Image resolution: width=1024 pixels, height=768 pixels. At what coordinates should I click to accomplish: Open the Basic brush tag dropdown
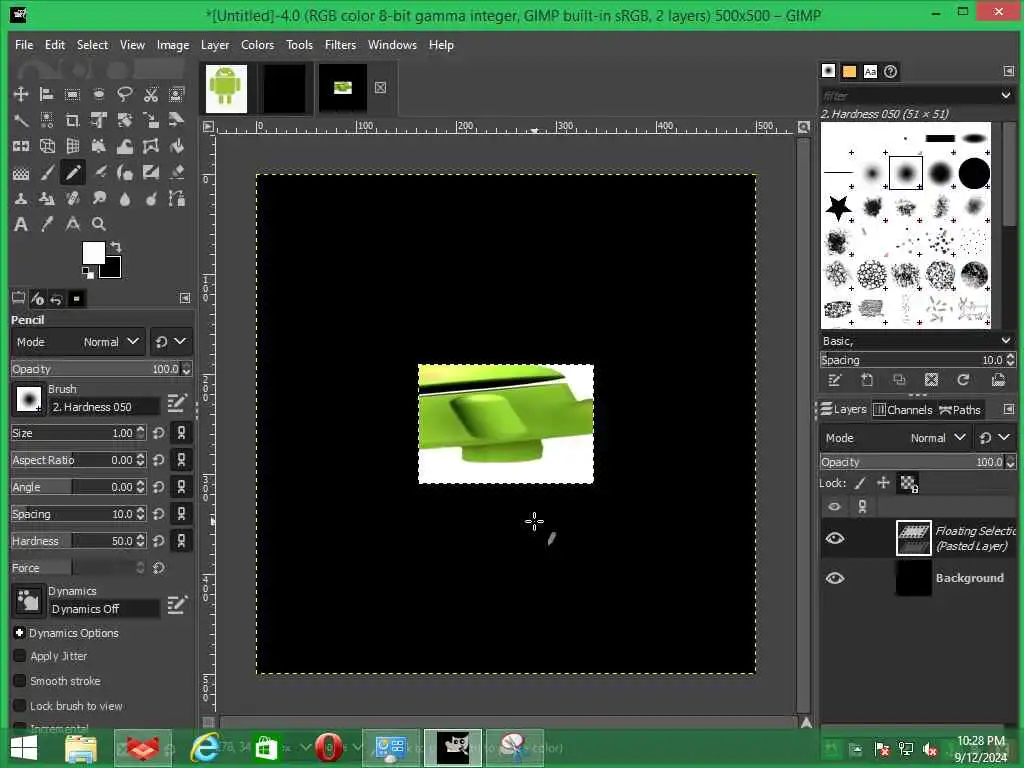pyautogui.click(x=1006, y=341)
